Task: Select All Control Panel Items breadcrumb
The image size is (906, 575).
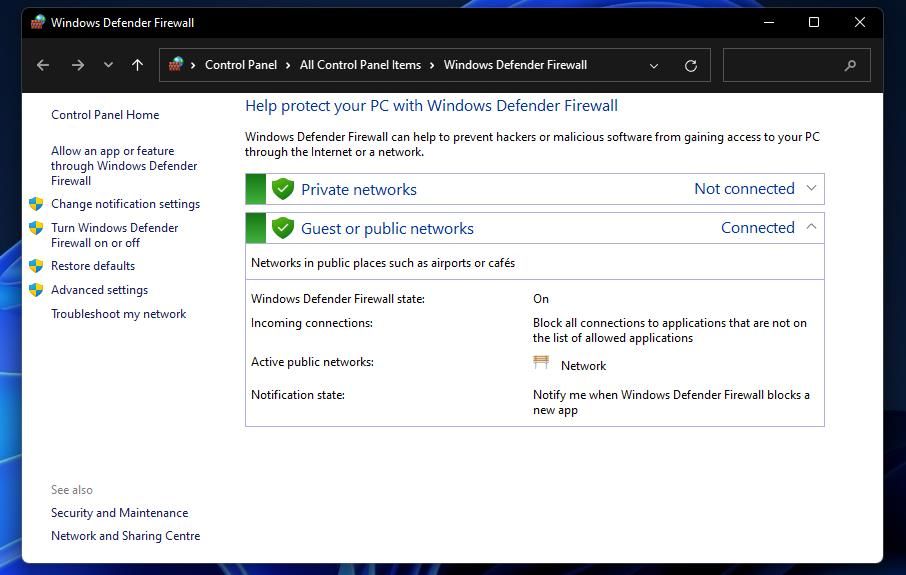Action: point(360,65)
